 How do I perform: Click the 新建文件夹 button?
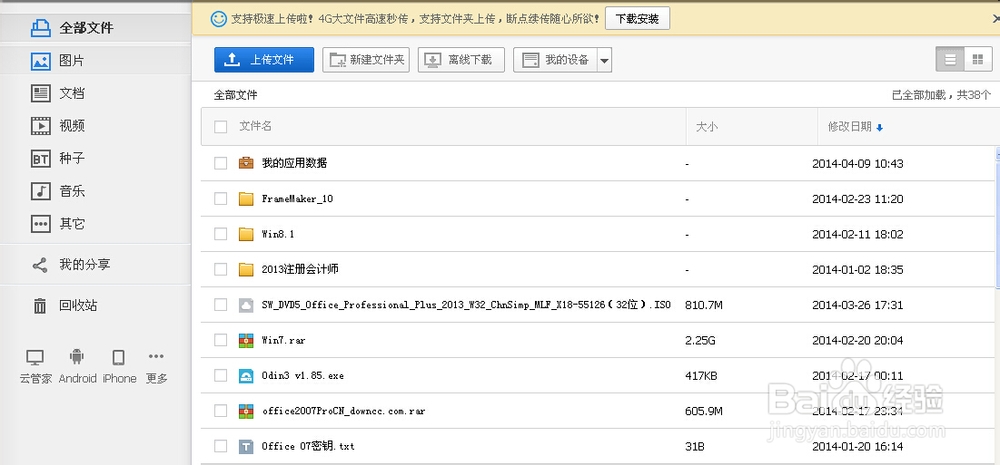click(366, 60)
